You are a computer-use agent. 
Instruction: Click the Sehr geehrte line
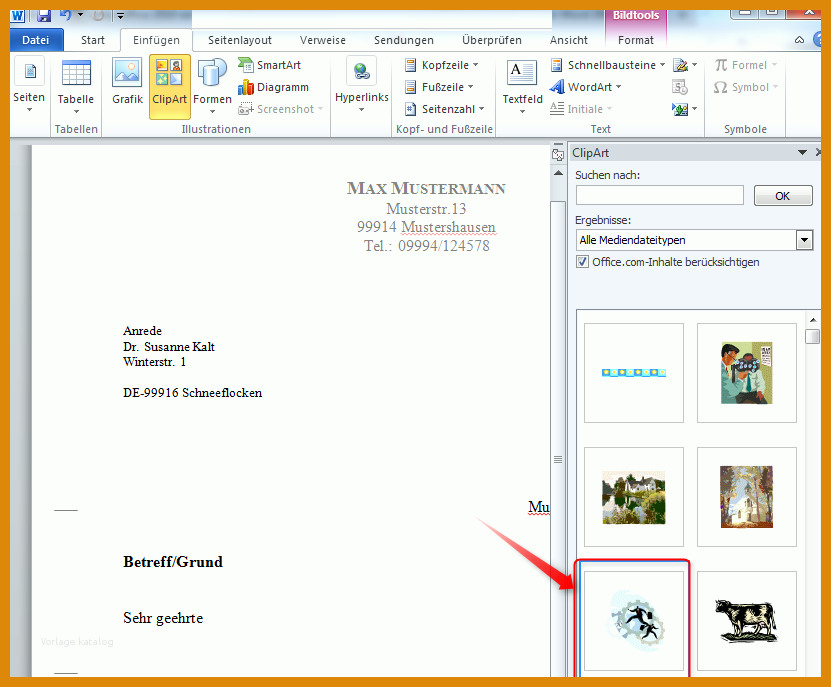point(163,618)
